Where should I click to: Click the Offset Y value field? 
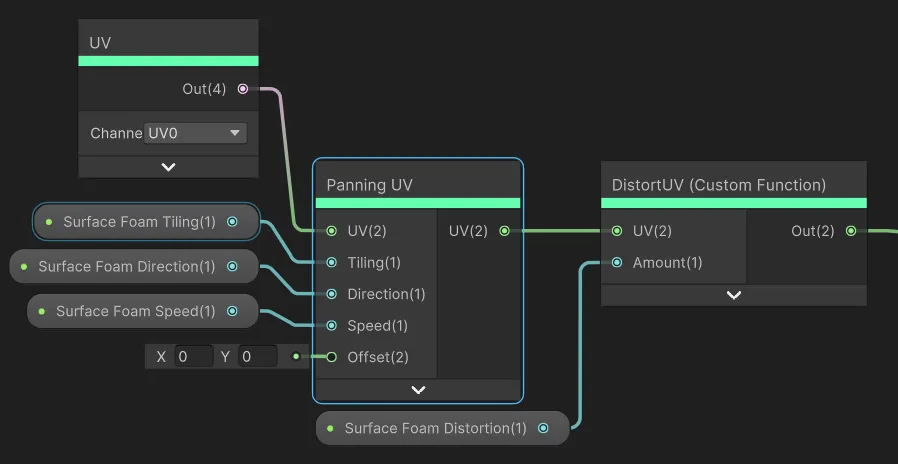[x=258, y=357]
